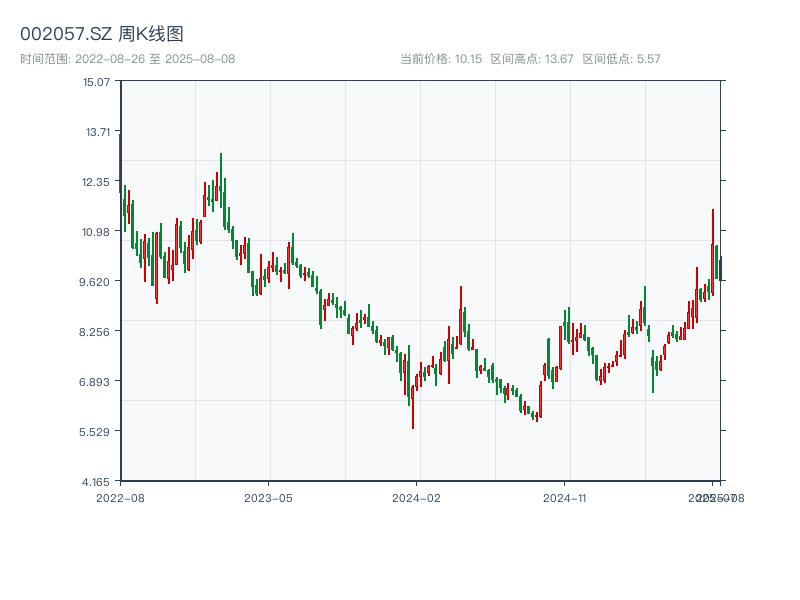
Task: Click the 2024-11 x-axis date label
Action: [564, 498]
